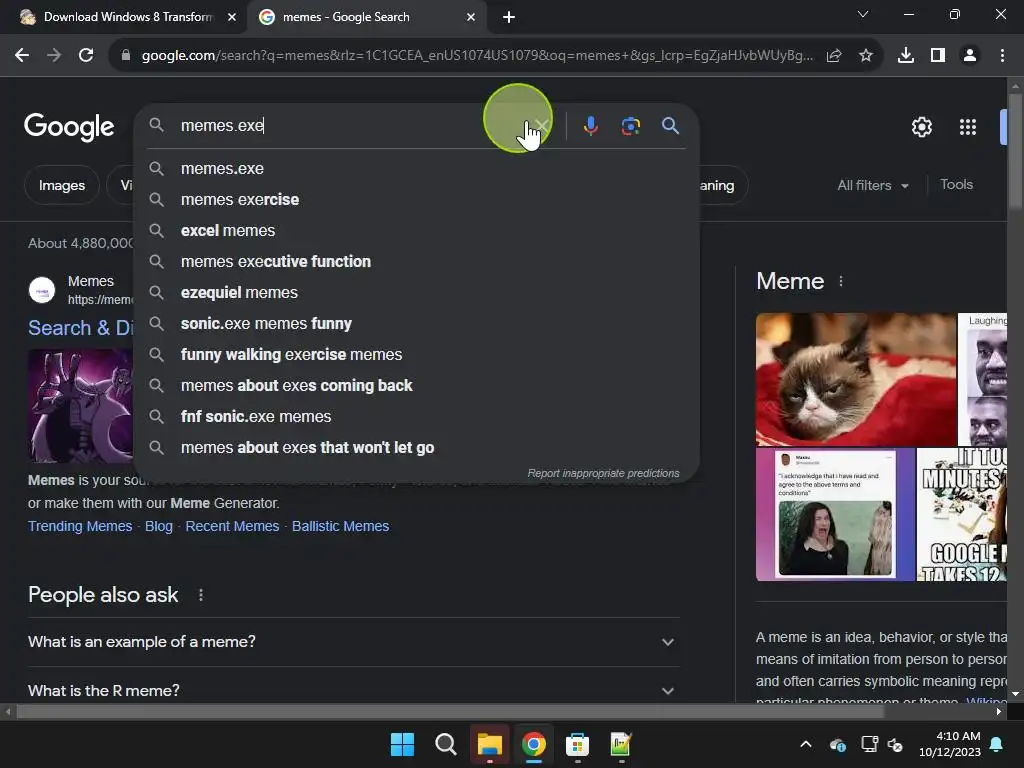Open the clock and date in taskbar
Screen dimensions: 1024x768
(x=950, y=744)
